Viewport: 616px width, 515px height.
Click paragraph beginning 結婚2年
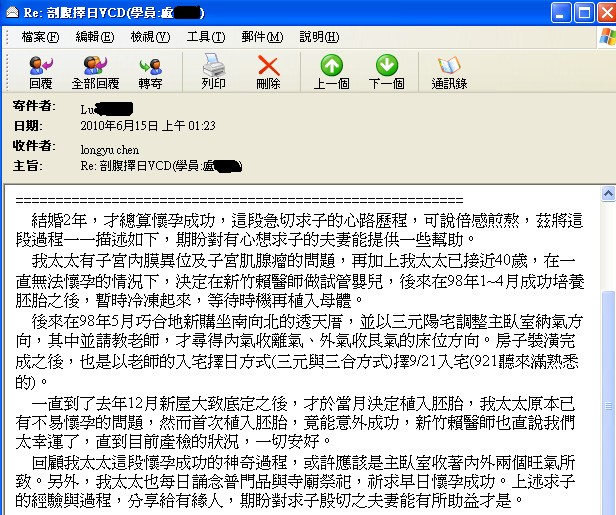(299, 230)
